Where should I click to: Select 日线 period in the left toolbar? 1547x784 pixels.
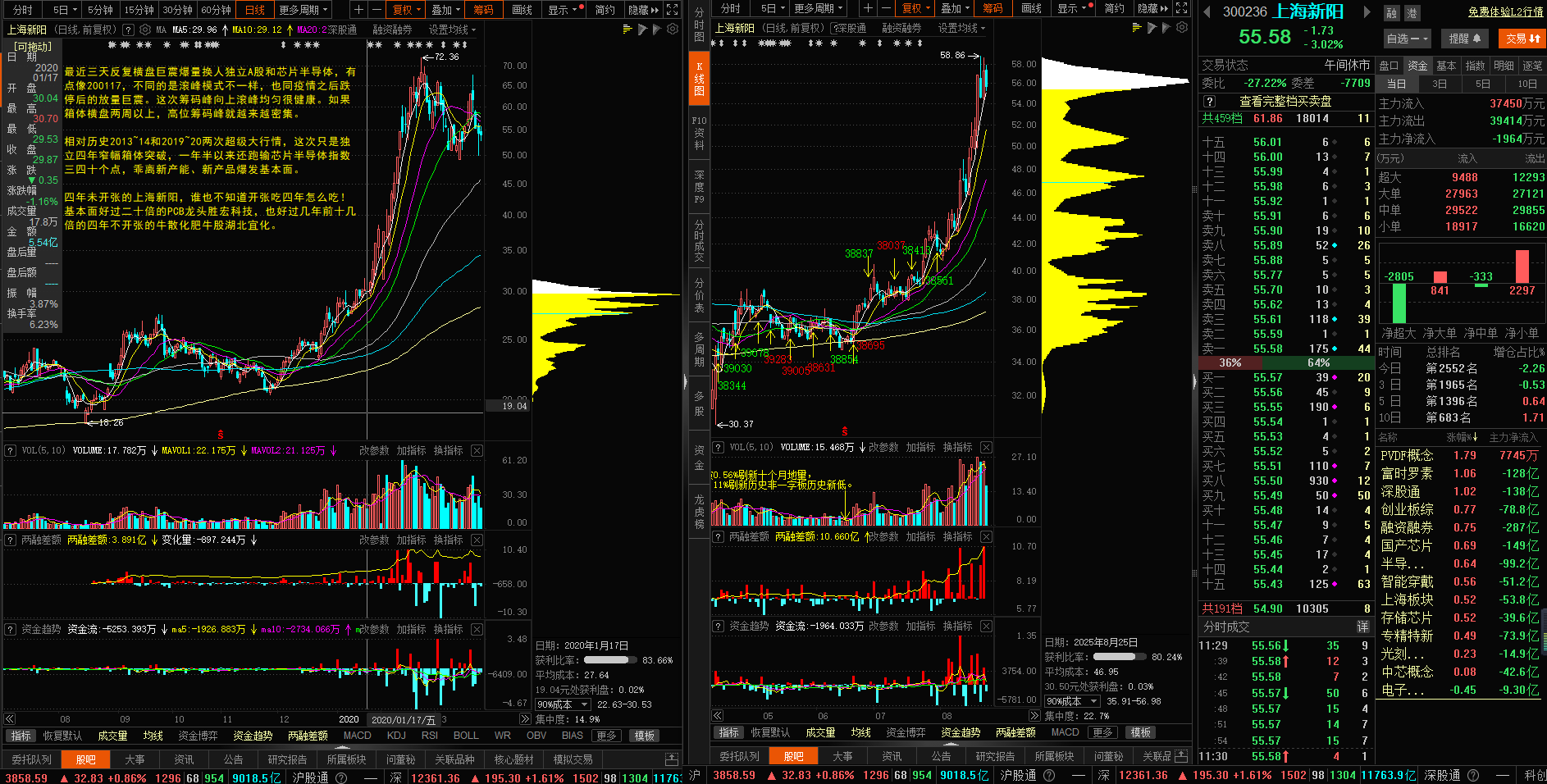(x=255, y=10)
